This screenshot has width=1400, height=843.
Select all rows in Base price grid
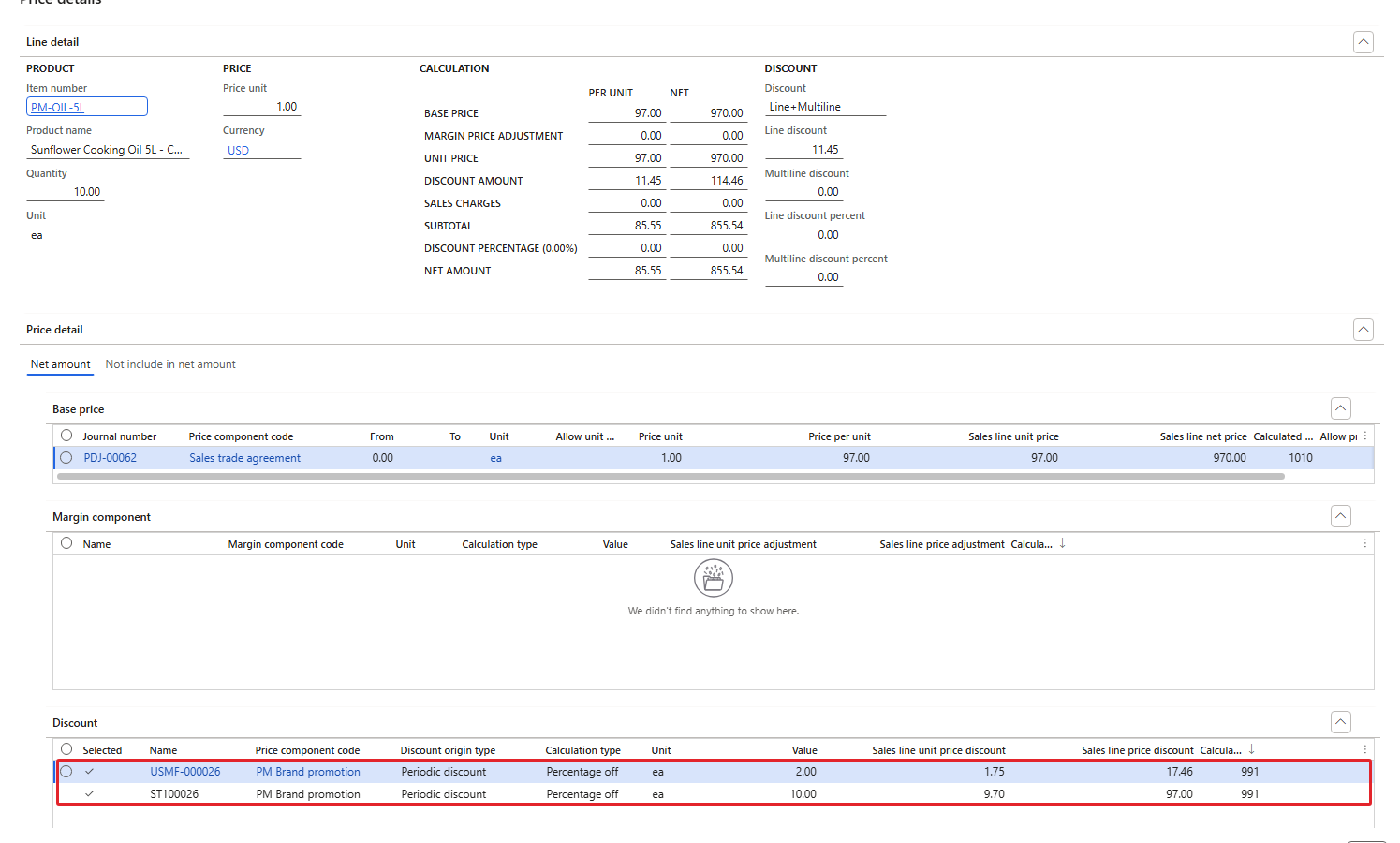66,436
